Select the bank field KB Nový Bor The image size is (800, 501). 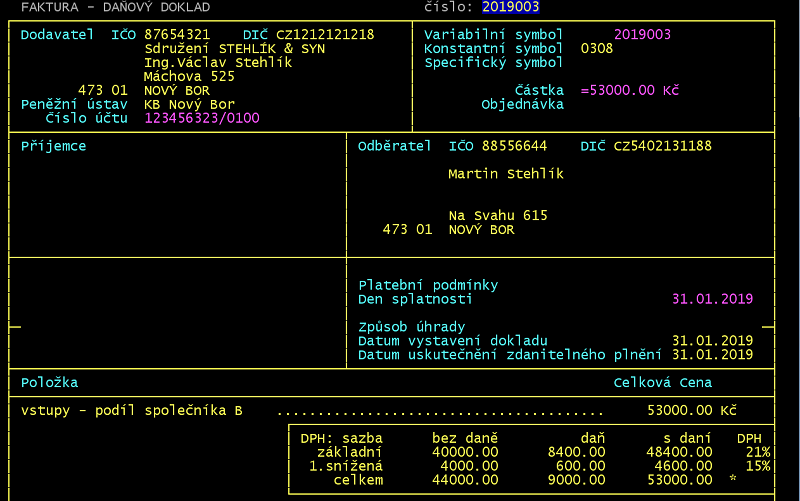point(189,104)
